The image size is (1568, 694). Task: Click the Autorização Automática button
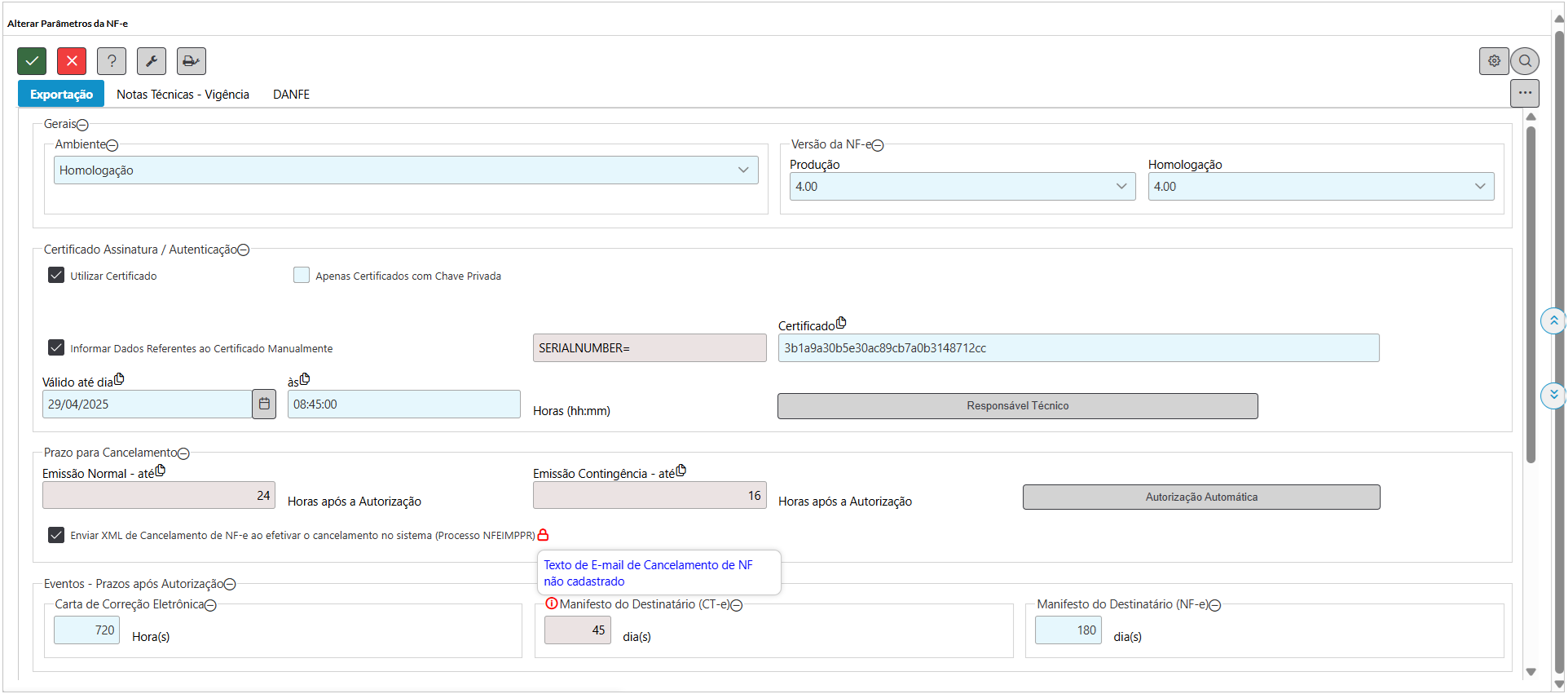click(1201, 497)
